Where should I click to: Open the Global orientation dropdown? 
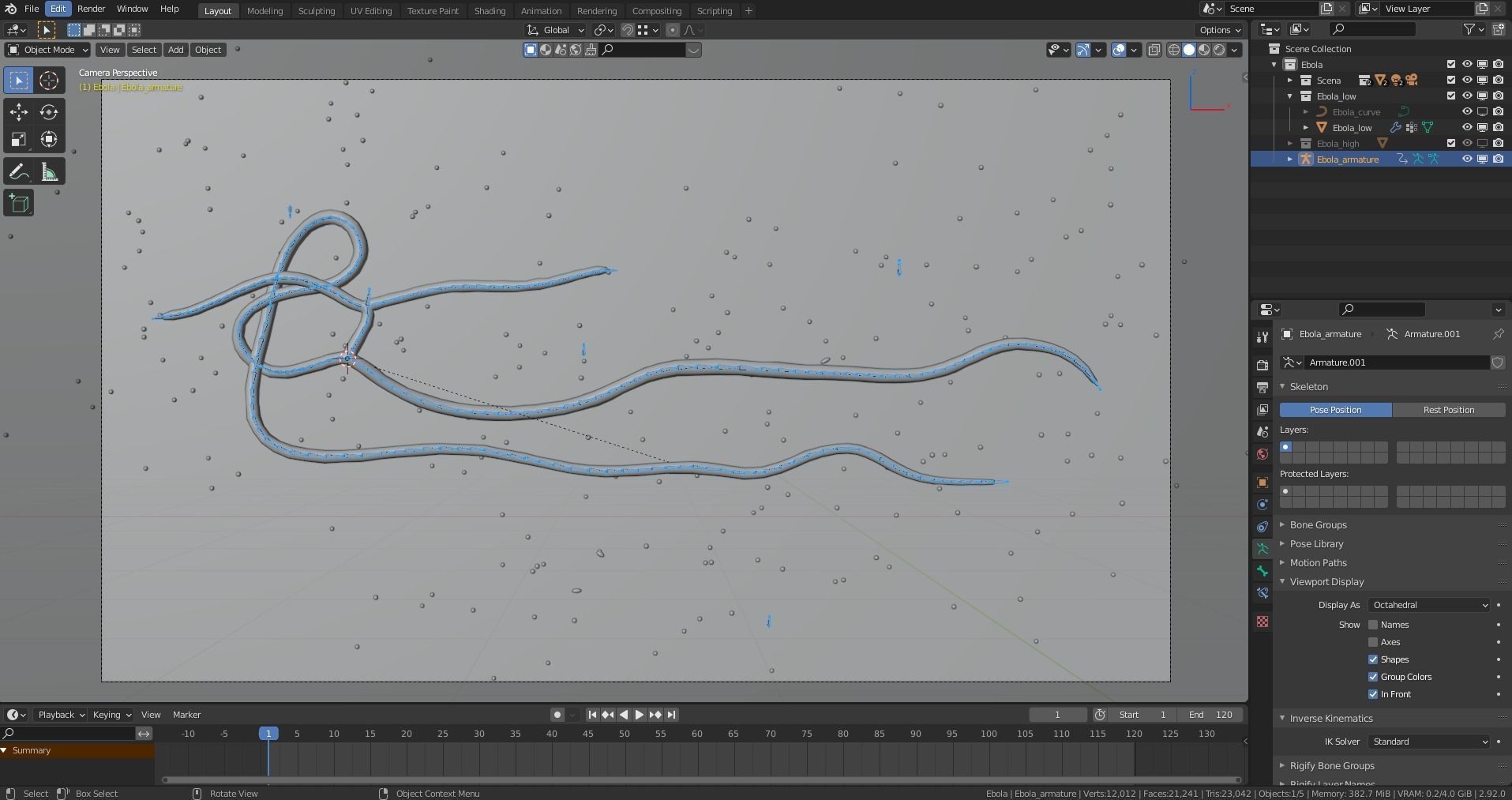coord(557,30)
